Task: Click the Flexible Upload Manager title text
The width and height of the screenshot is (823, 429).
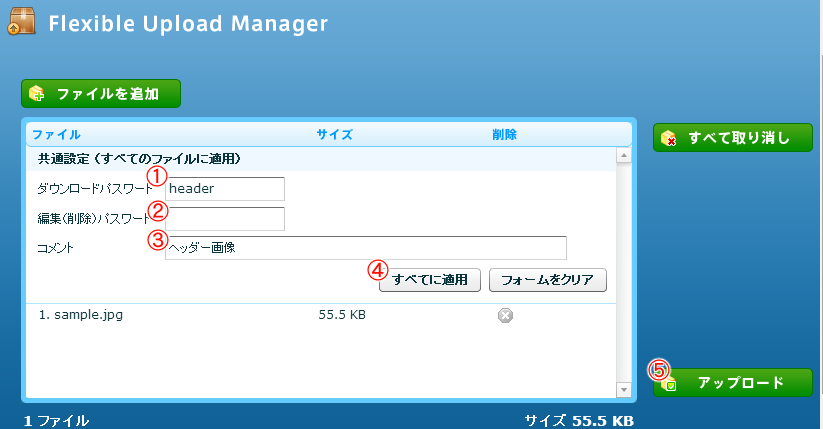Action: pyautogui.click(x=188, y=24)
